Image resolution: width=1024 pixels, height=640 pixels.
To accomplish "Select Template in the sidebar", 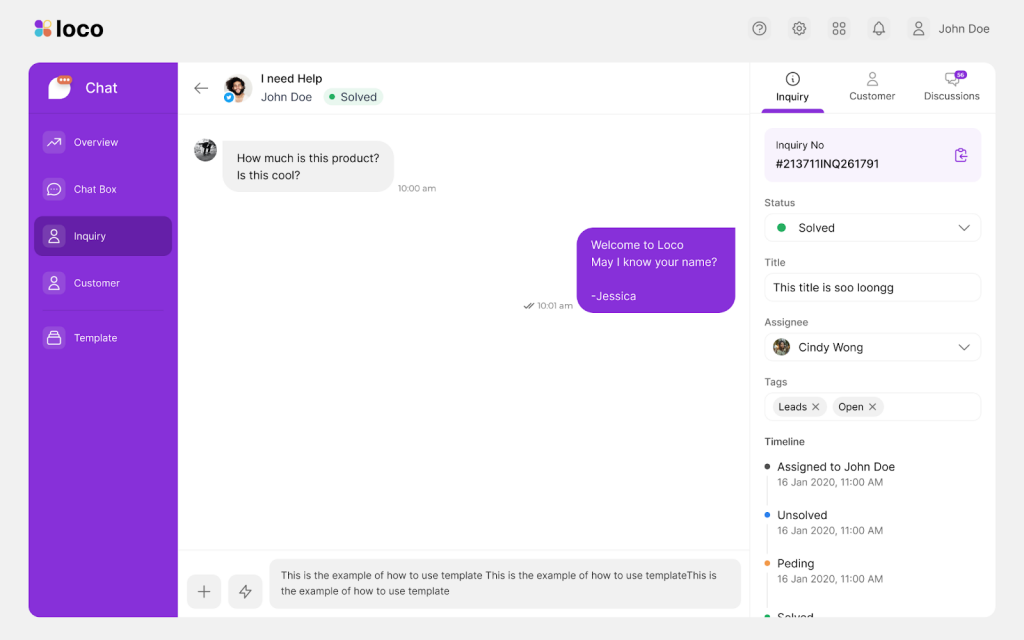I will pyautogui.click(x=95, y=338).
